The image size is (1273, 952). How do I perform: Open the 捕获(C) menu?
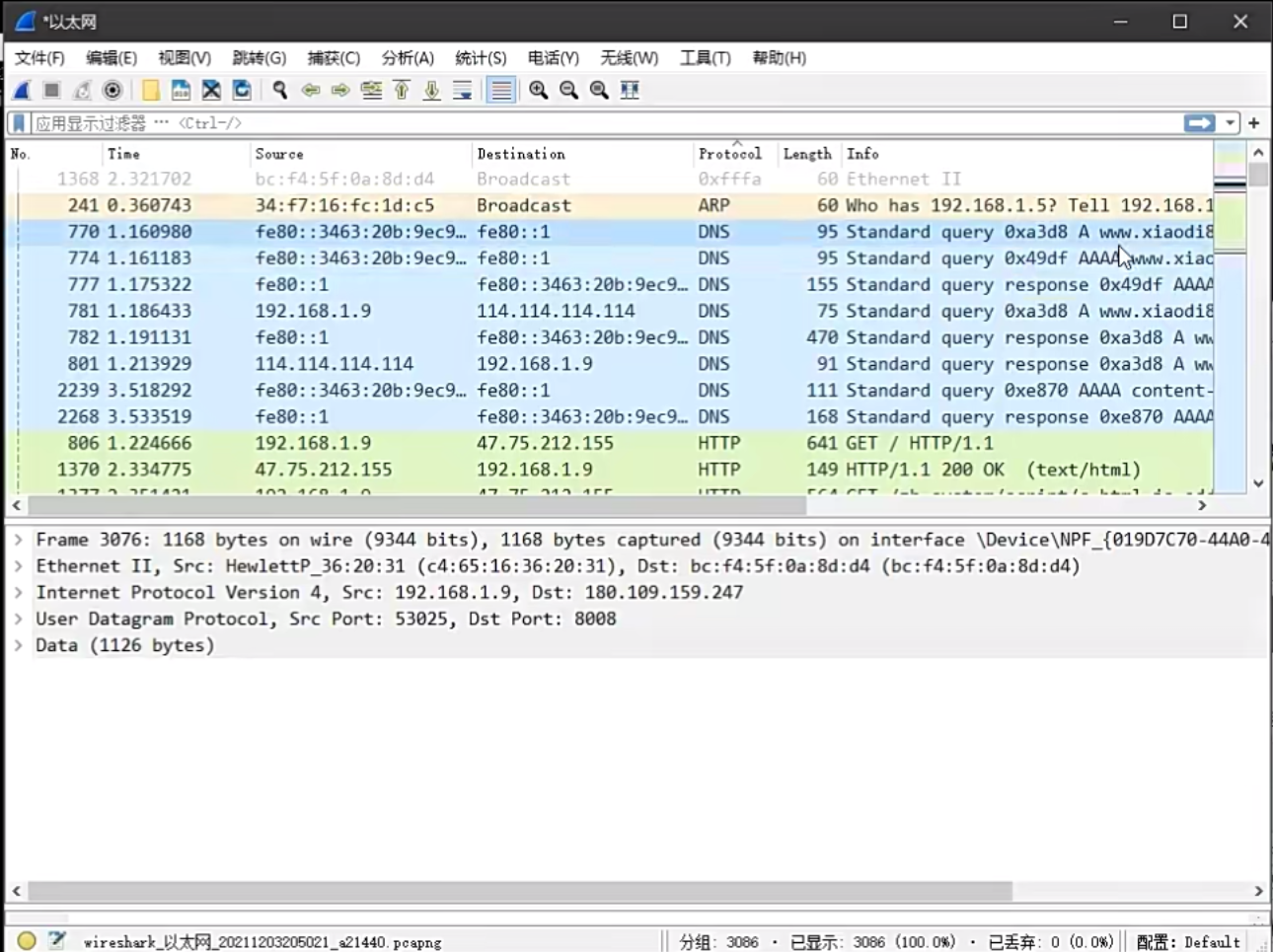click(334, 58)
